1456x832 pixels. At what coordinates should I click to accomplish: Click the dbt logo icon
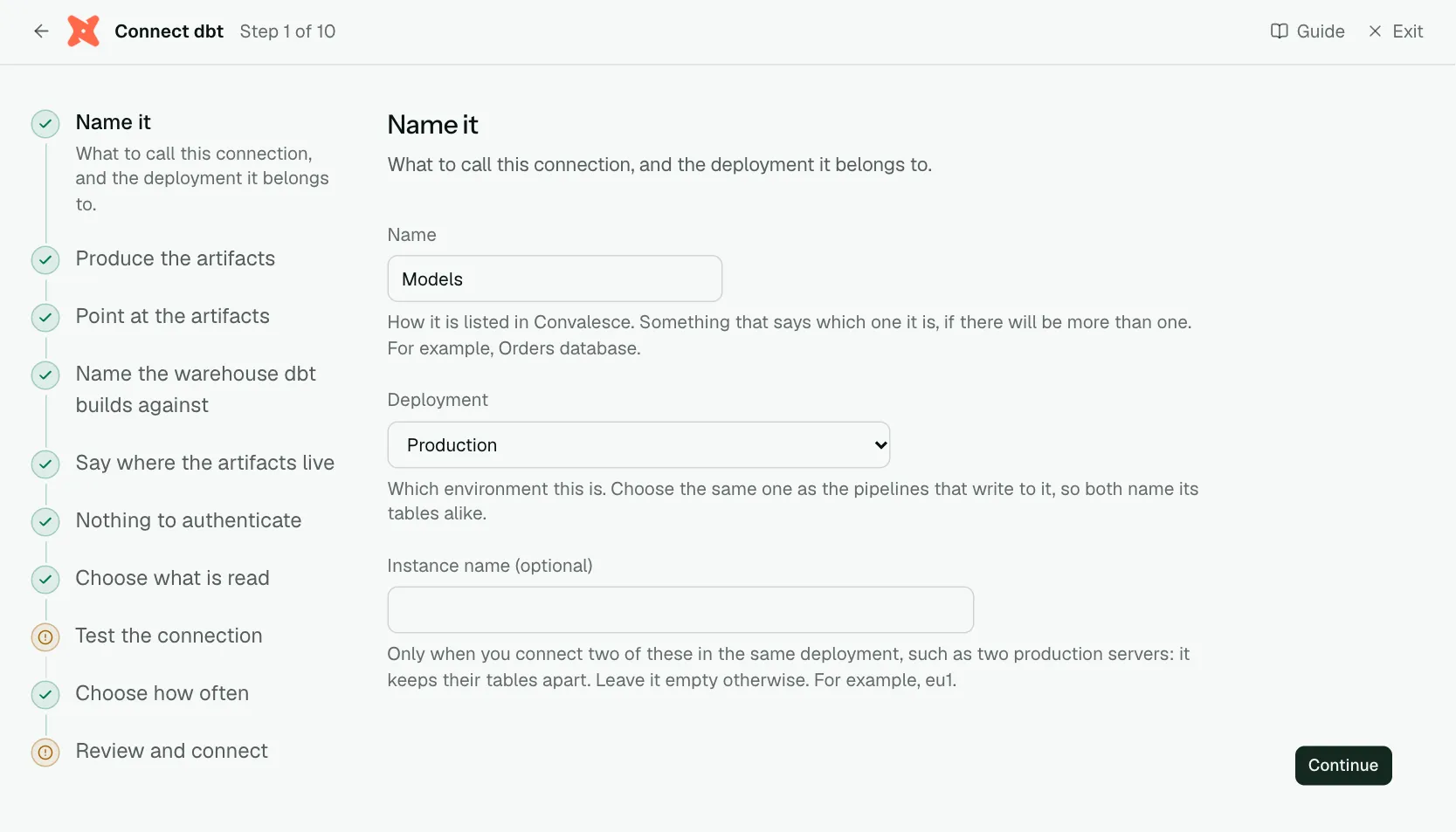[84, 31]
